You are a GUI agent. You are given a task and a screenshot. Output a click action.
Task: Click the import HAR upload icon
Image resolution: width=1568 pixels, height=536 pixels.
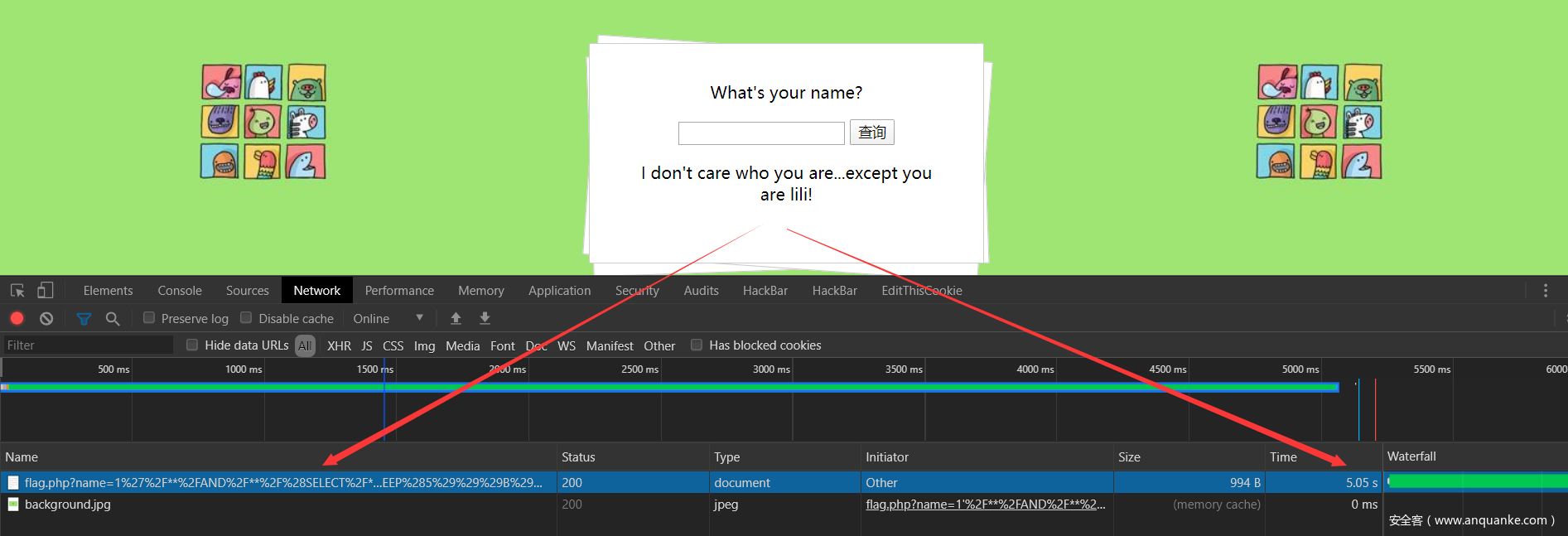coord(456,318)
